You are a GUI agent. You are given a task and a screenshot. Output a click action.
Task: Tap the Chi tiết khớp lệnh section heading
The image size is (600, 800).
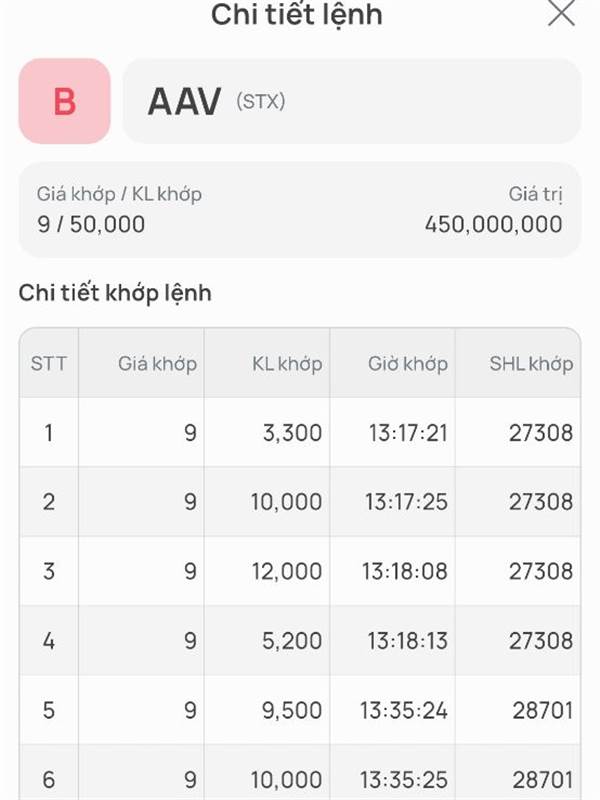tap(115, 293)
